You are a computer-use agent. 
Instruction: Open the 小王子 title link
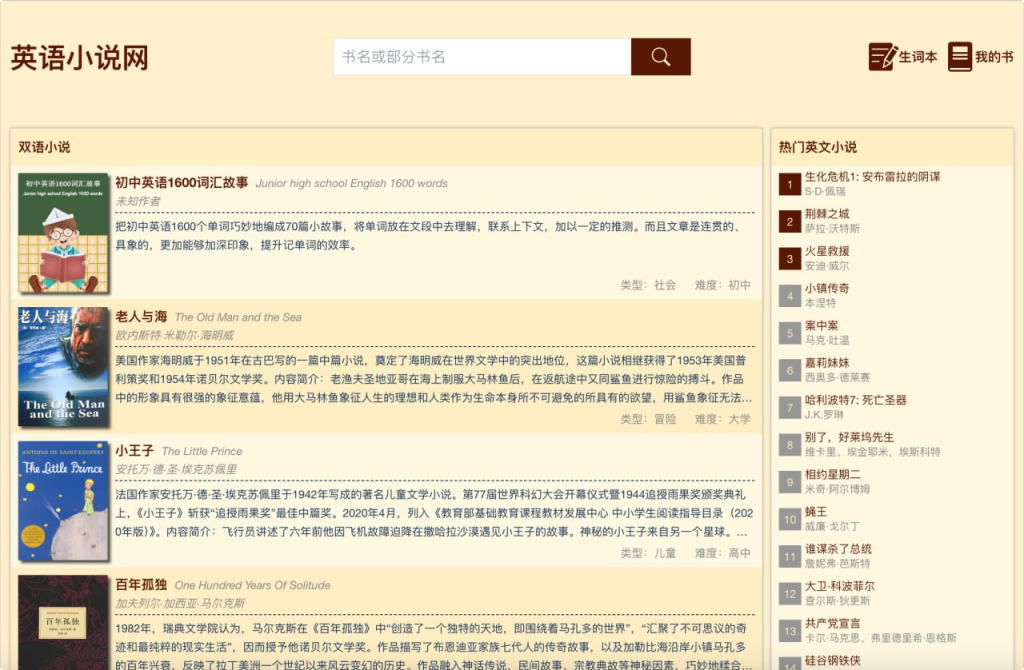pos(134,451)
